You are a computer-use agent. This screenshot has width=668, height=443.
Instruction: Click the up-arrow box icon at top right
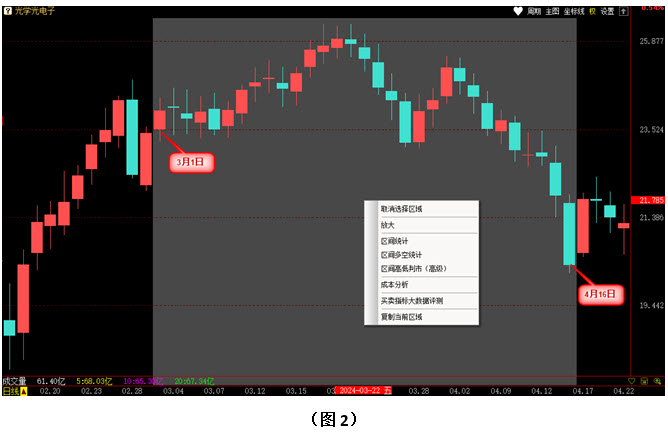click(x=624, y=11)
